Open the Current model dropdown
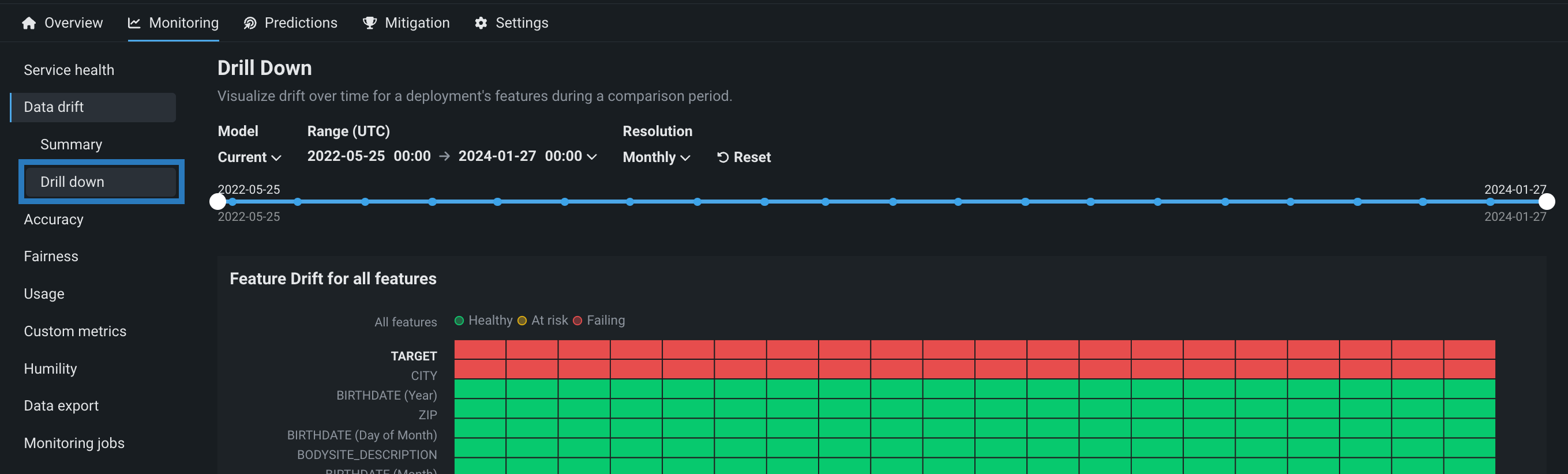 [249, 157]
